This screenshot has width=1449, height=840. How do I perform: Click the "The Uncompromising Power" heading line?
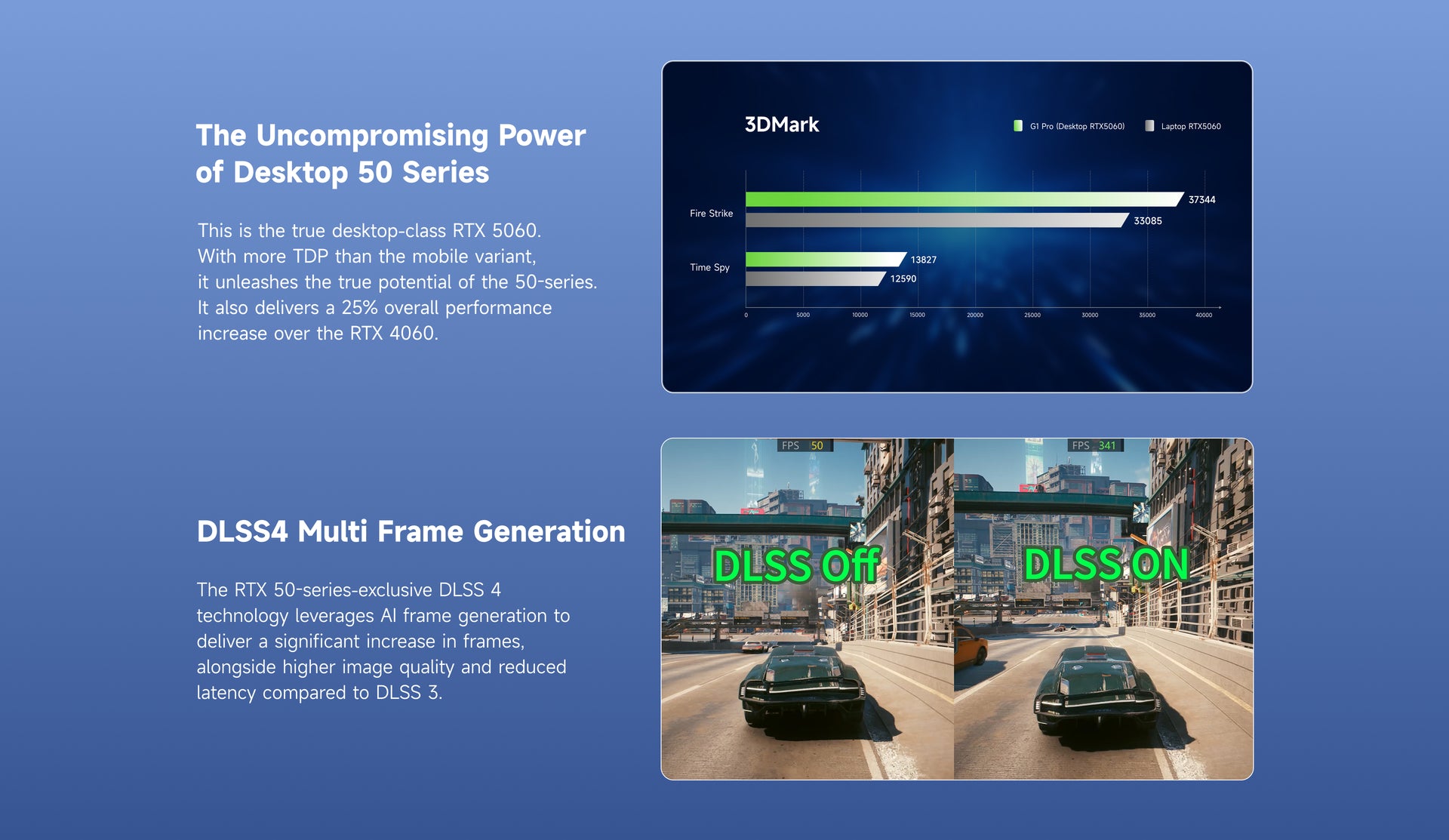[391, 136]
